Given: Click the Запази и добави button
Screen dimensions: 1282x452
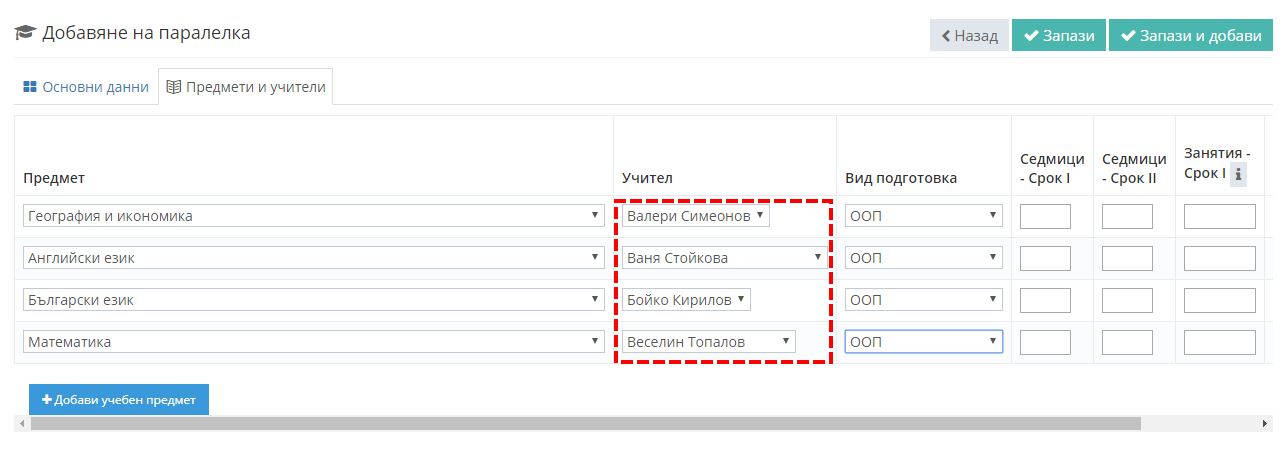Looking at the screenshot, I should point(1190,35).
